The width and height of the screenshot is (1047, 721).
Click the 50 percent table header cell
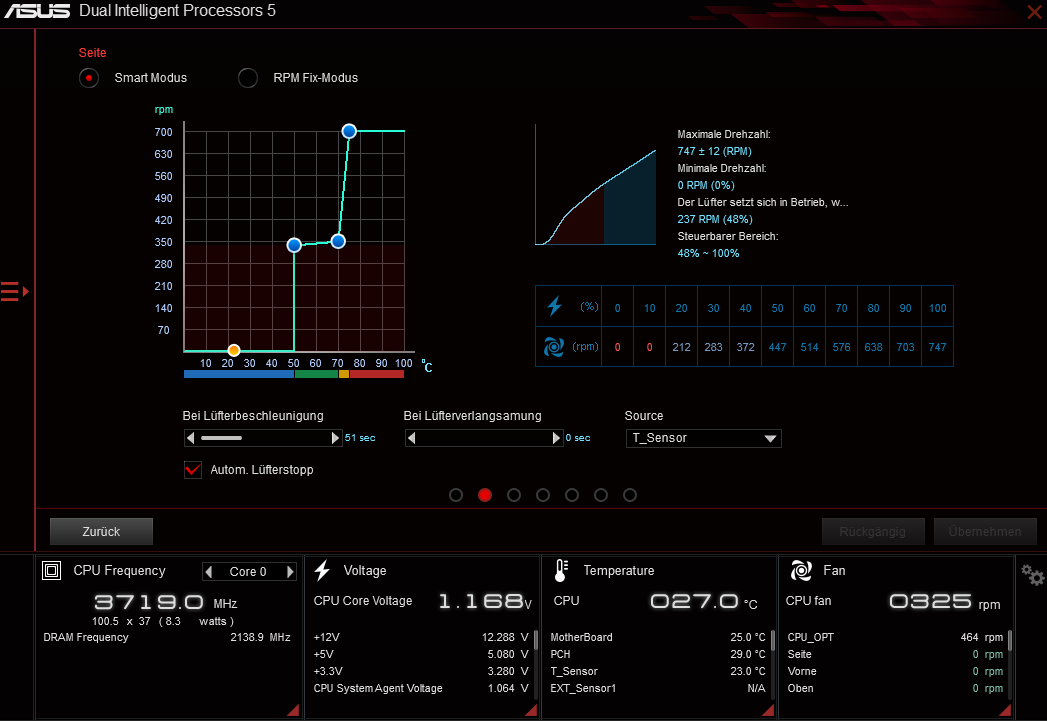(x=777, y=308)
